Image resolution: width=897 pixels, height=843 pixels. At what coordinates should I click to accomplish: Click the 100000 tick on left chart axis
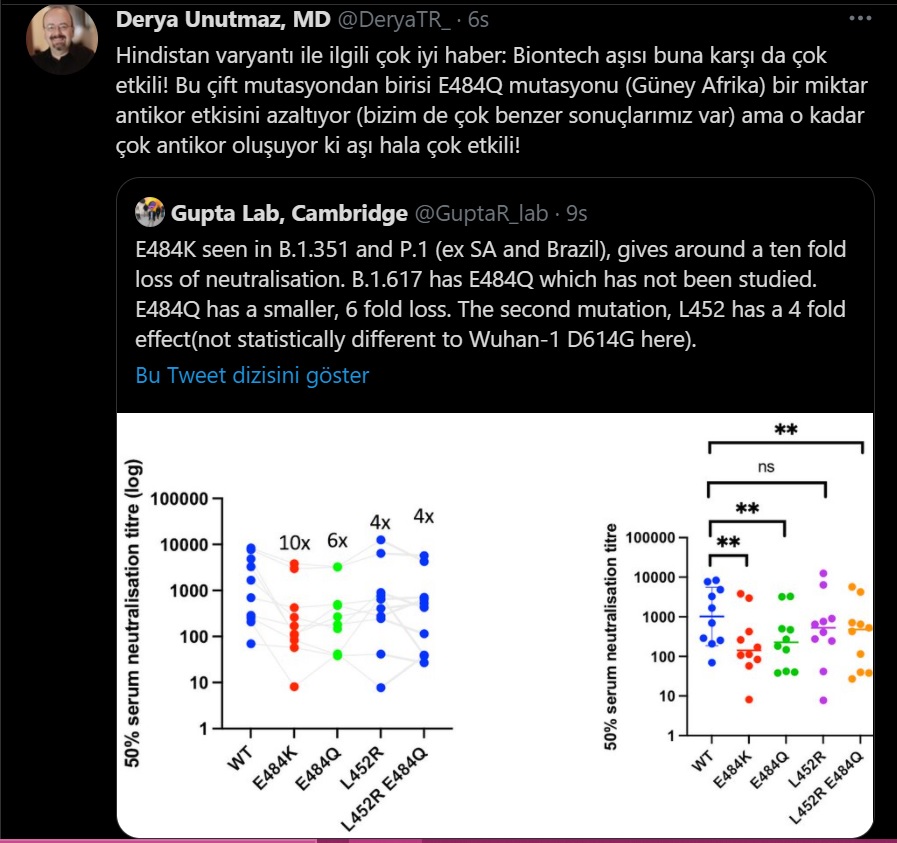(x=179, y=499)
